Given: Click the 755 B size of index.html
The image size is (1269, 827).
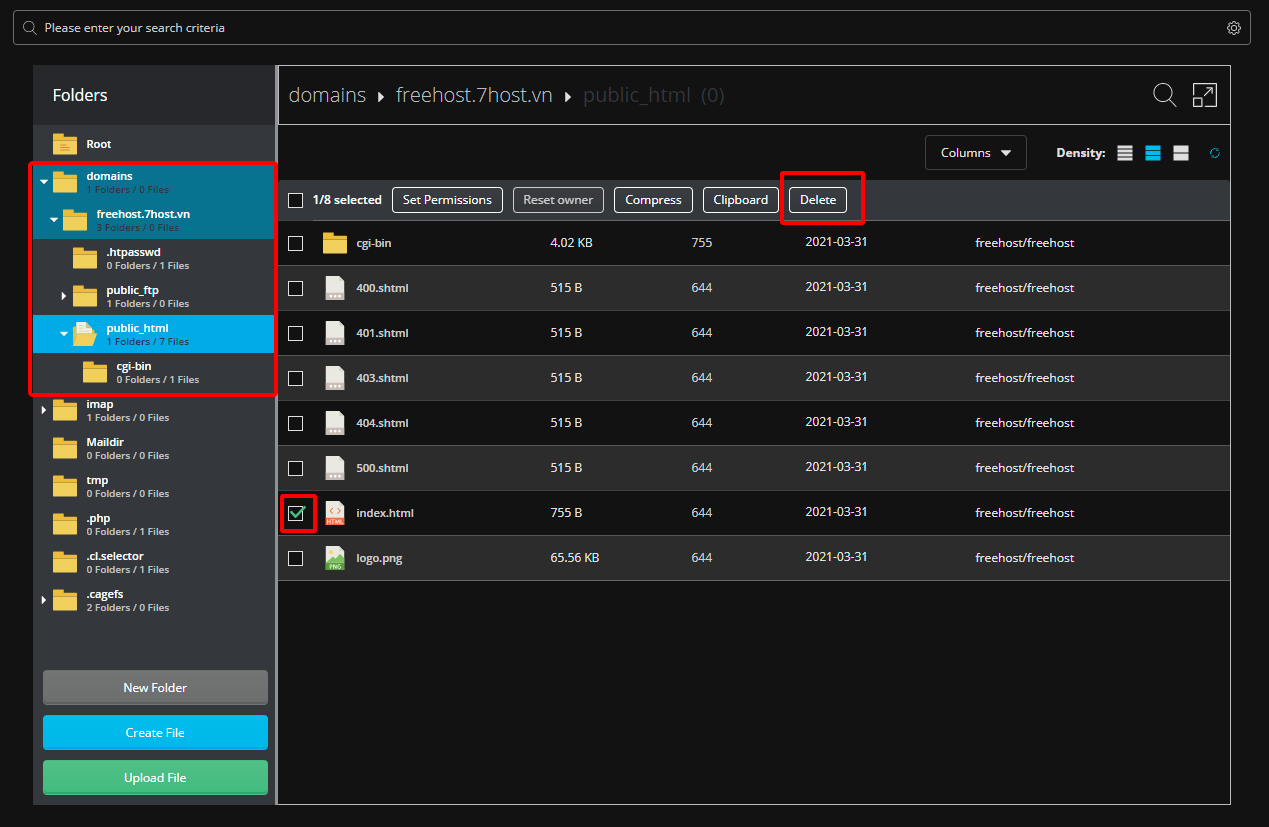Looking at the screenshot, I should tap(566, 513).
